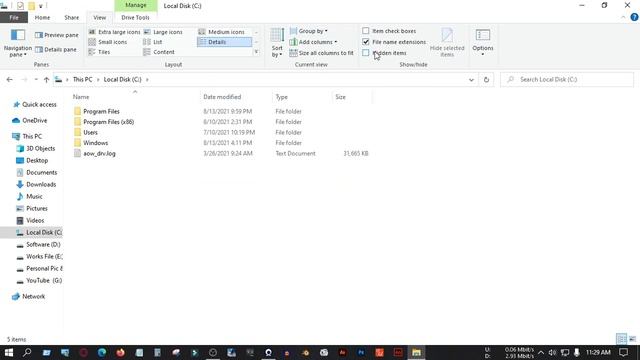Toggle the Details pane
The height and width of the screenshot is (360, 640).
[x=56, y=49]
